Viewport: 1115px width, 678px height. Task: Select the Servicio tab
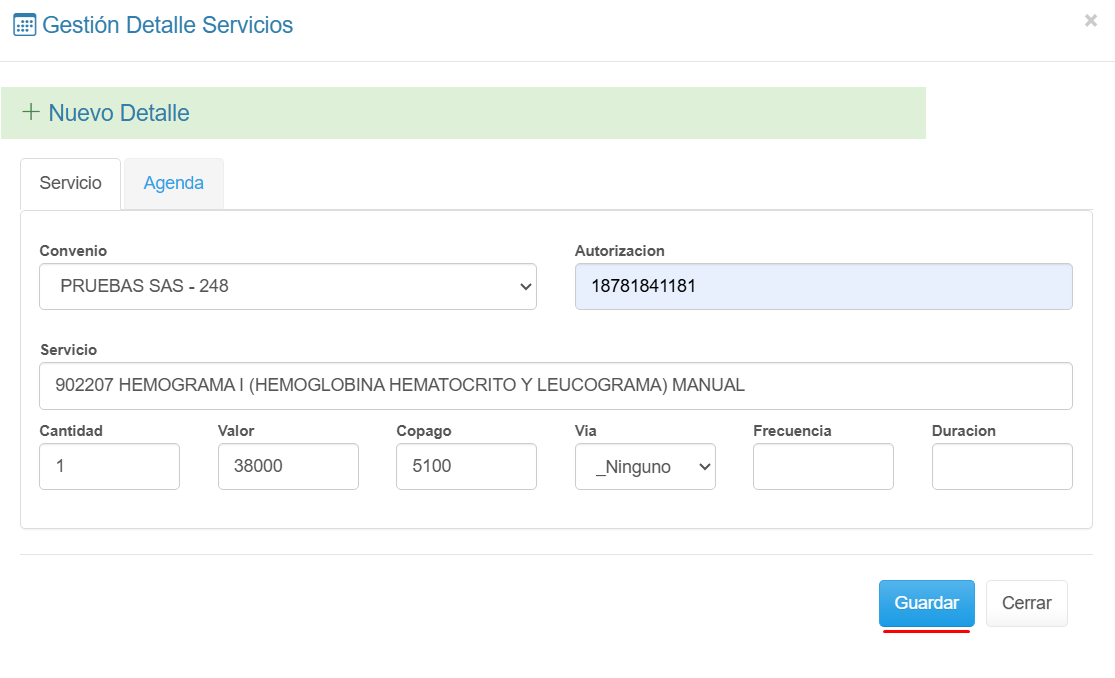[x=70, y=184]
